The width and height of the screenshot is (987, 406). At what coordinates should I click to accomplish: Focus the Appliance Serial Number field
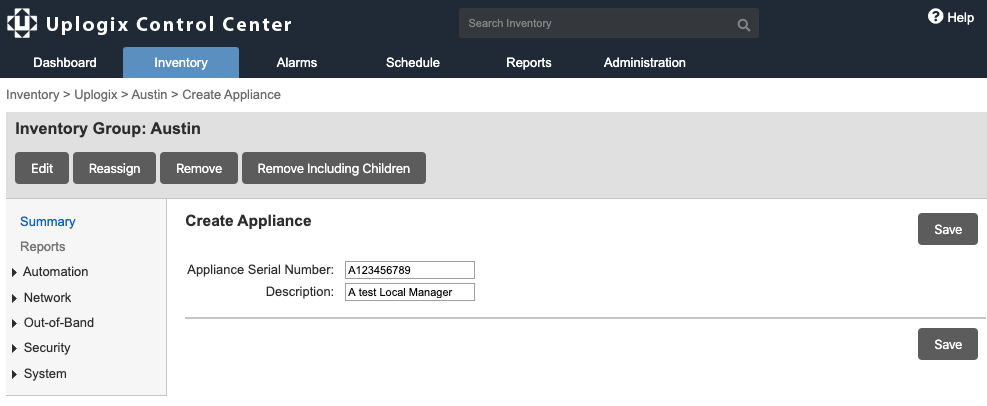[409, 270]
